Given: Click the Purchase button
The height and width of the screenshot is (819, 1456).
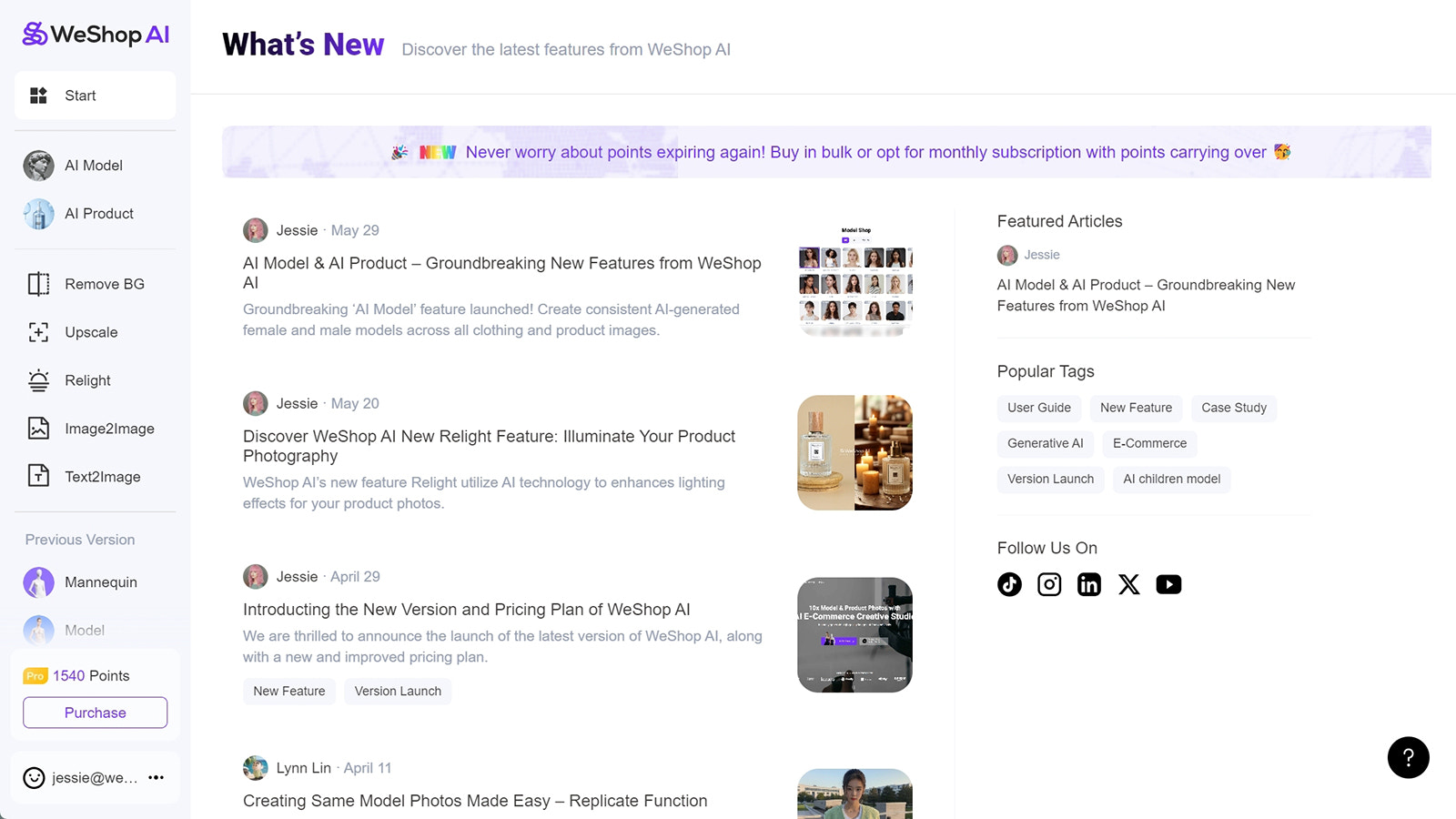Looking at the screenshot, I should (96, 713).
